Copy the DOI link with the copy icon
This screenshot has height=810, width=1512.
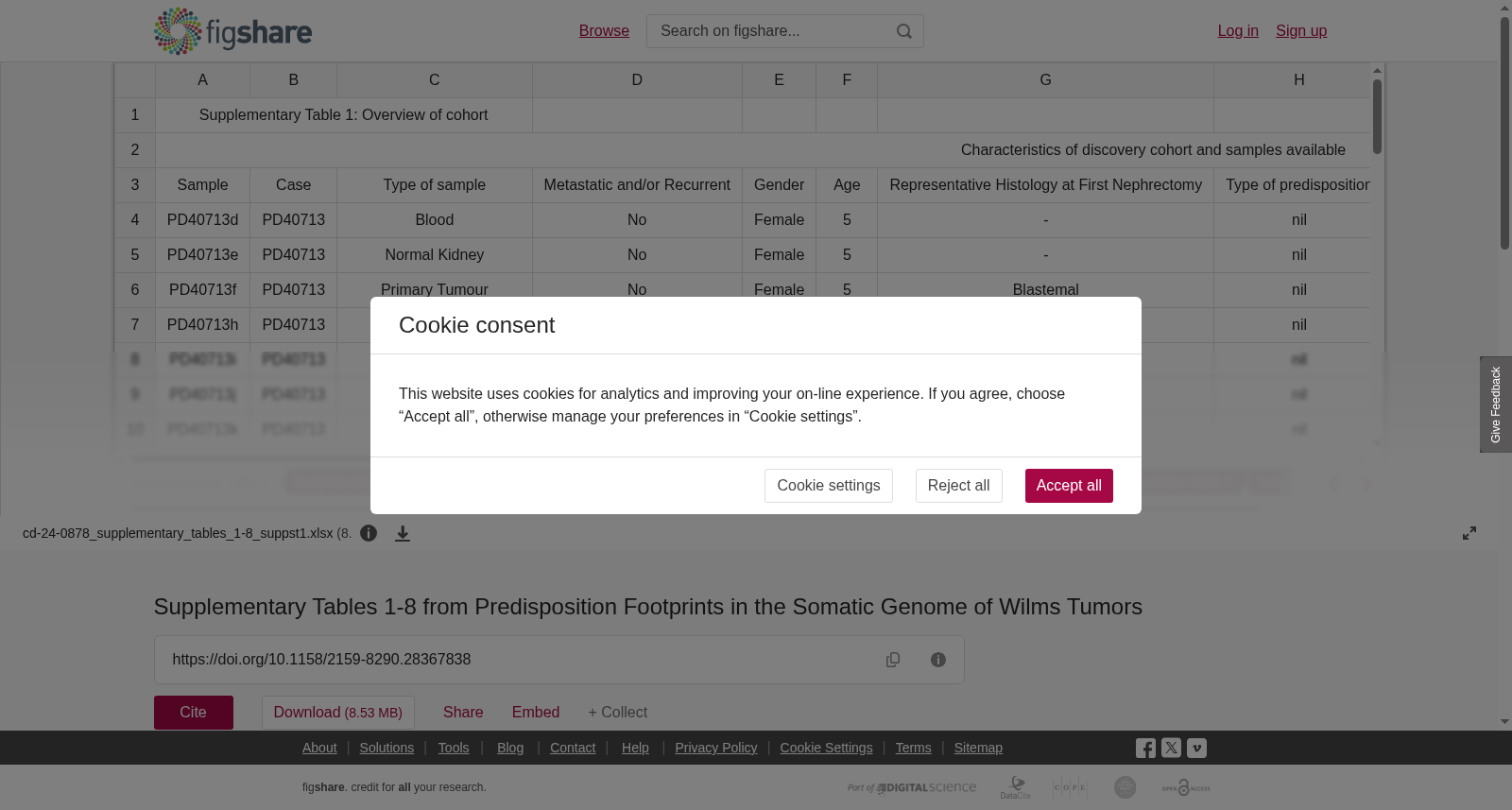point(893,660)
